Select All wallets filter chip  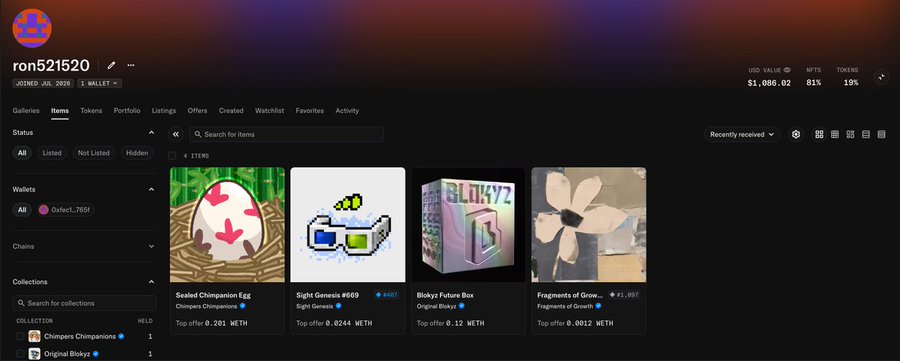click(x=22, y=210)
